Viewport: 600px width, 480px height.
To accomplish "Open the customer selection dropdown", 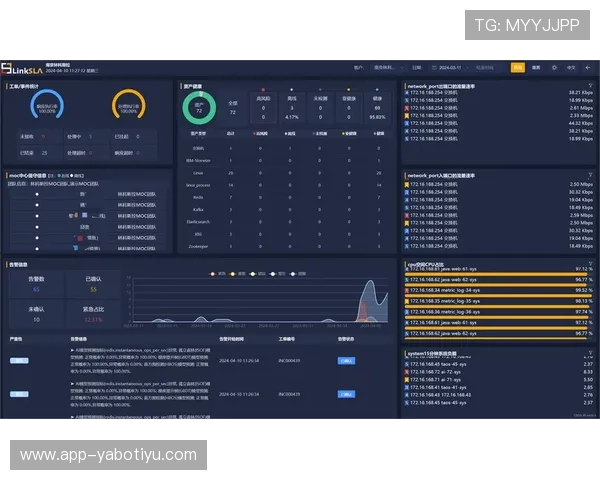I will click(x=384, y=68).
